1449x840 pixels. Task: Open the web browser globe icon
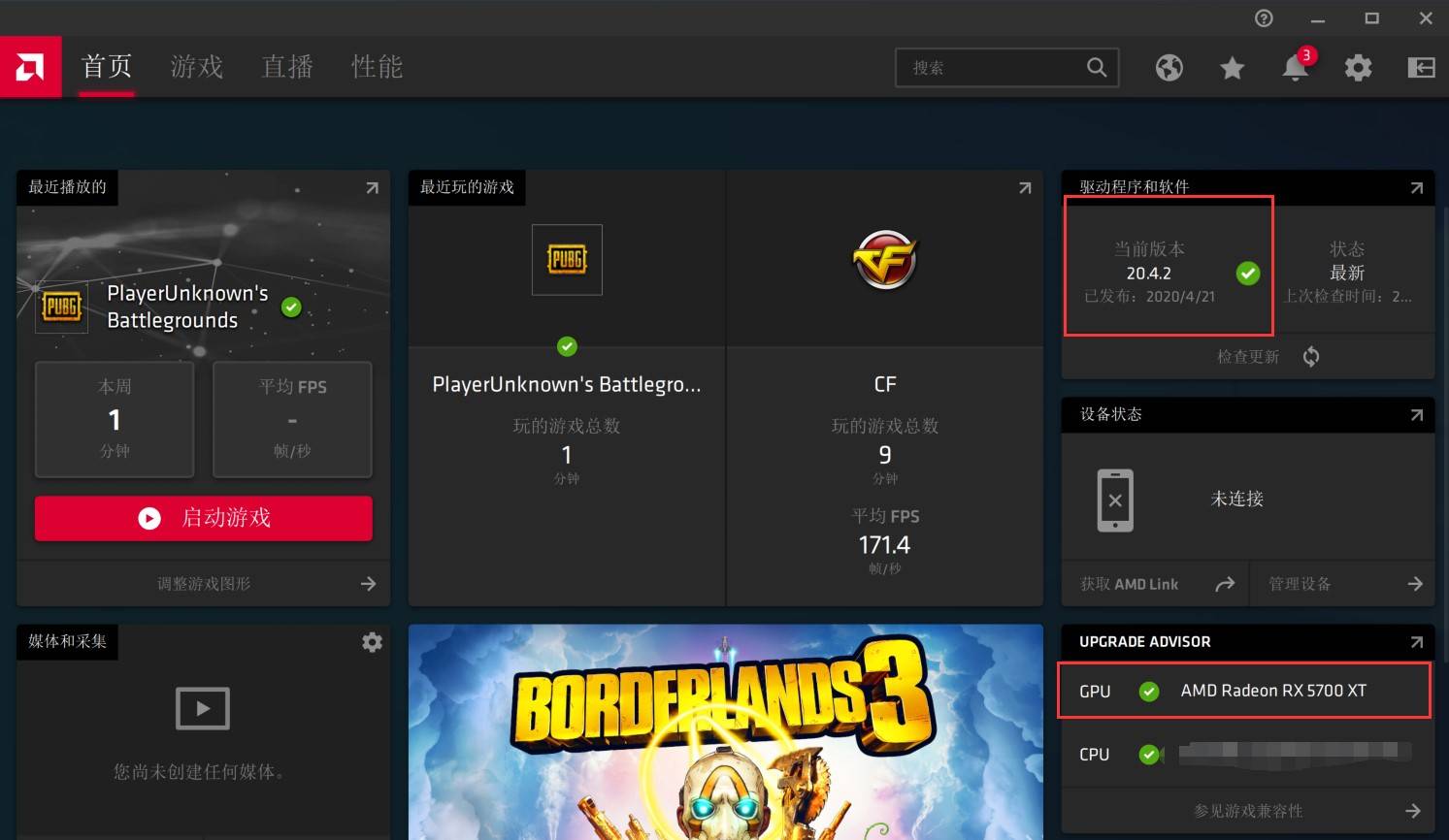pos(1169,68)
